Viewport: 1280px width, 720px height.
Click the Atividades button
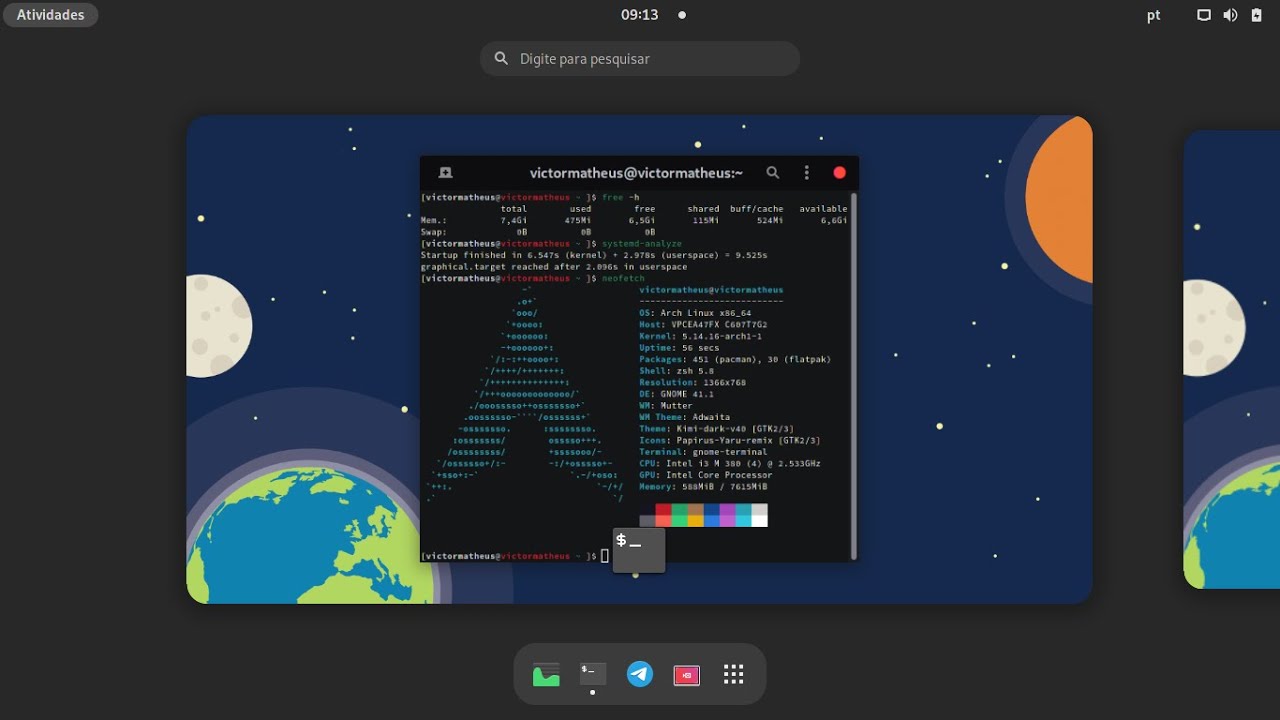coord(50,15)
